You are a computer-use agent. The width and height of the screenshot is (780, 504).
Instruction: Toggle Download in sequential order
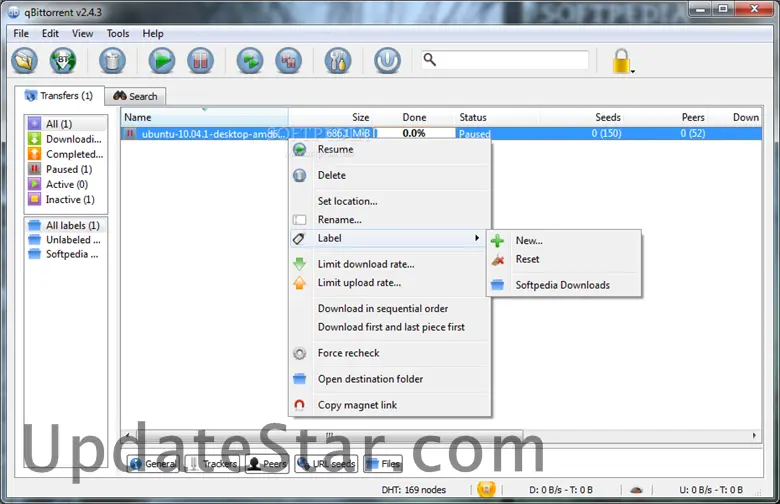coord(390,308)
